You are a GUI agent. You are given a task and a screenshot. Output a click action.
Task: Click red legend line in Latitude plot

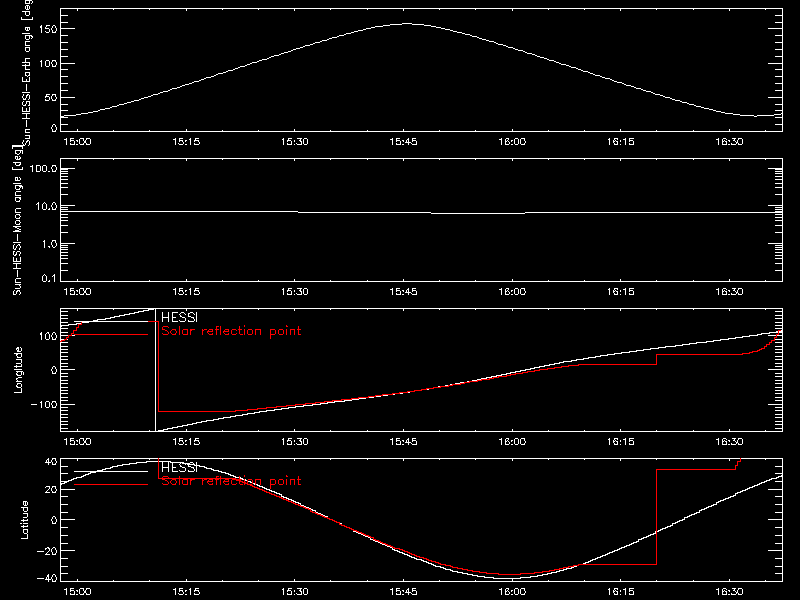[111, 485]
